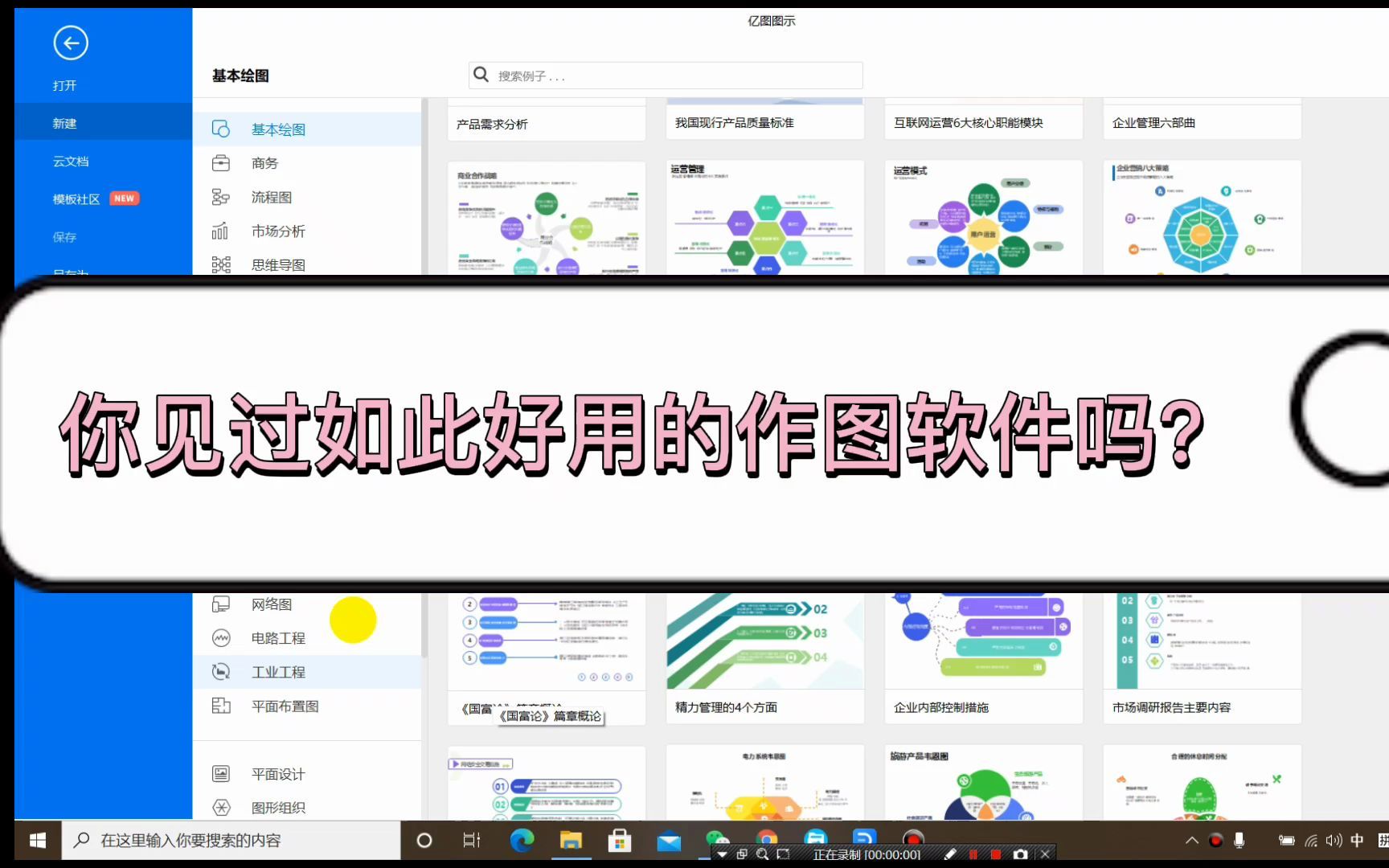The image size is (1389, 868).
Task: Select the 新建 menu item
Action: click(103, 124)
